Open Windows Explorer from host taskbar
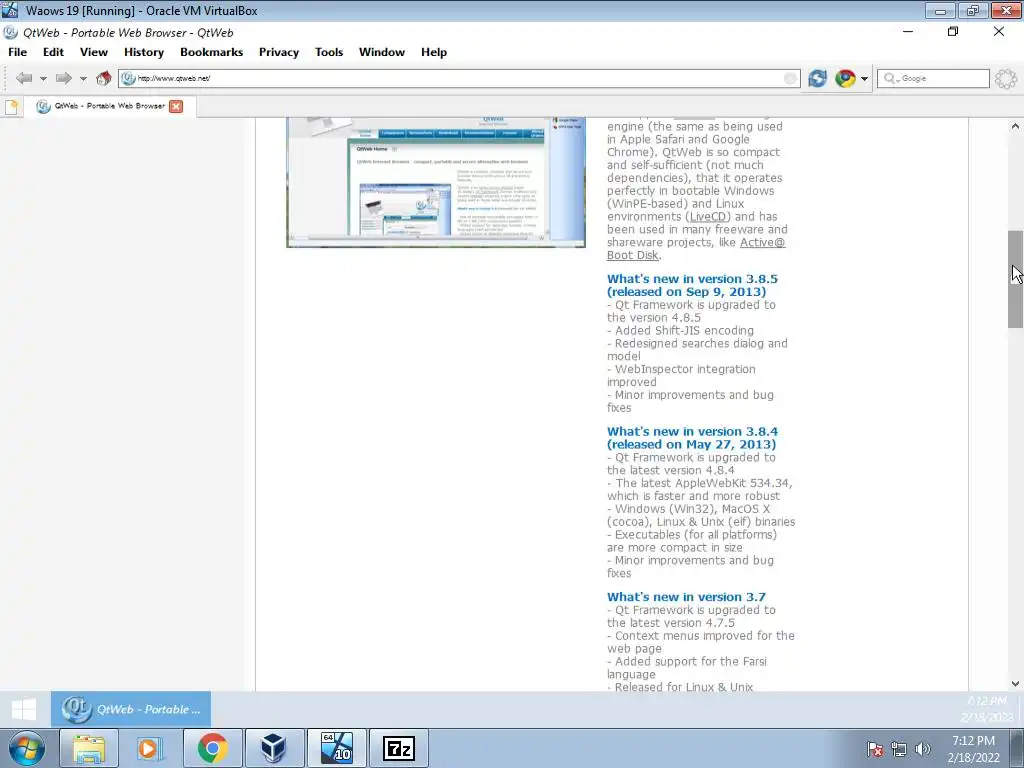Viewport: 1024px width, 768px height. coord(89,749)
